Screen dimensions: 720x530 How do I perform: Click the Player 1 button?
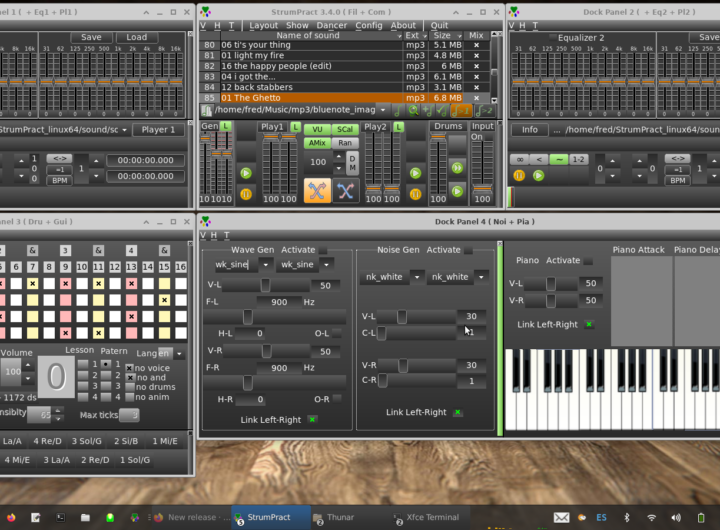point(158,129)
